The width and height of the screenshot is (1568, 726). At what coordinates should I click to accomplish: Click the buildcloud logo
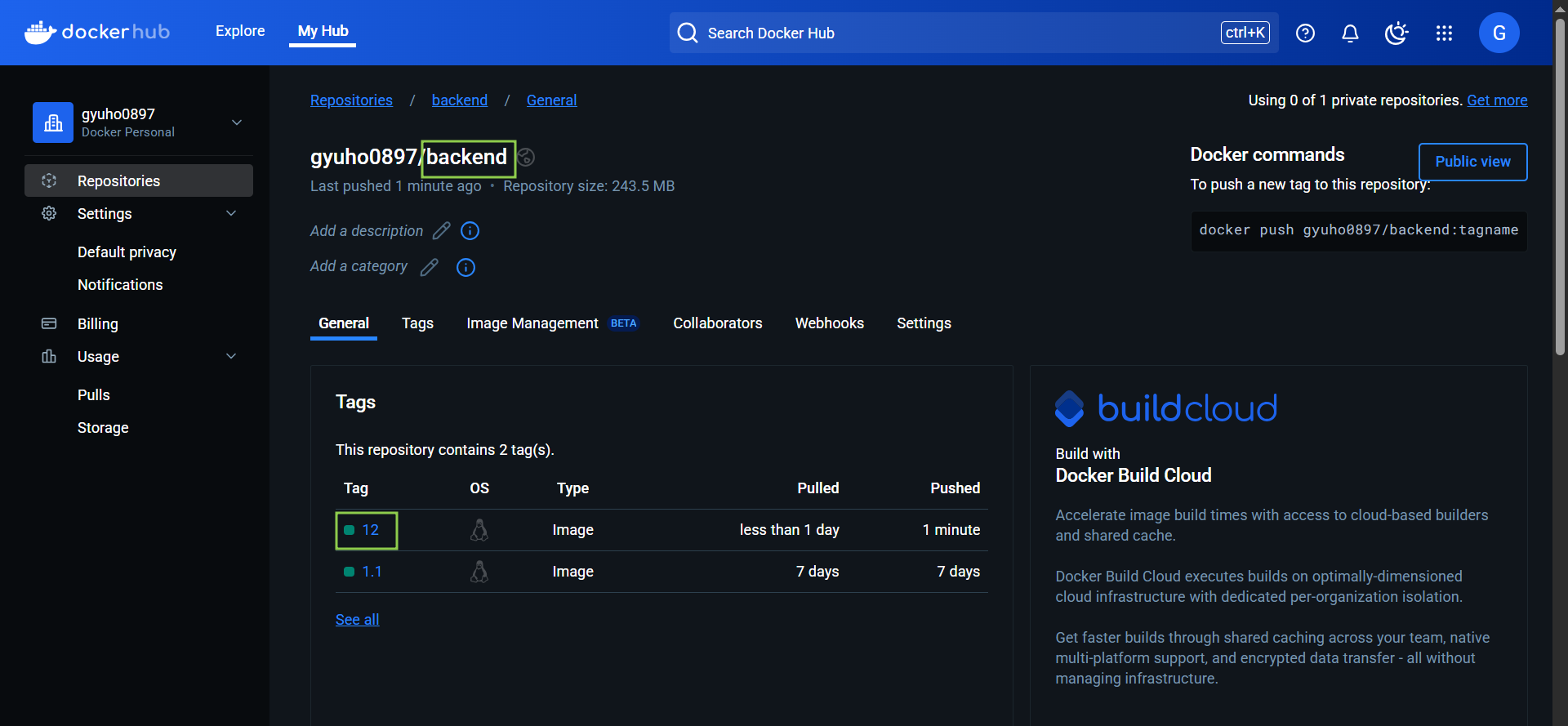tap(1166, 408)
